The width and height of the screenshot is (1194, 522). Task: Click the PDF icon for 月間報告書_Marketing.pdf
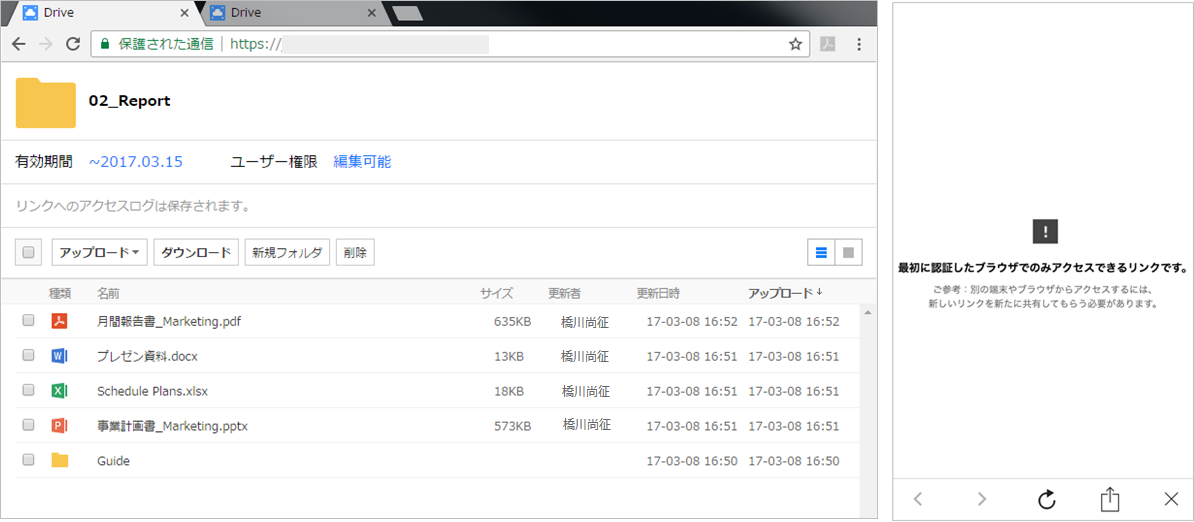(x=59, y=321)
